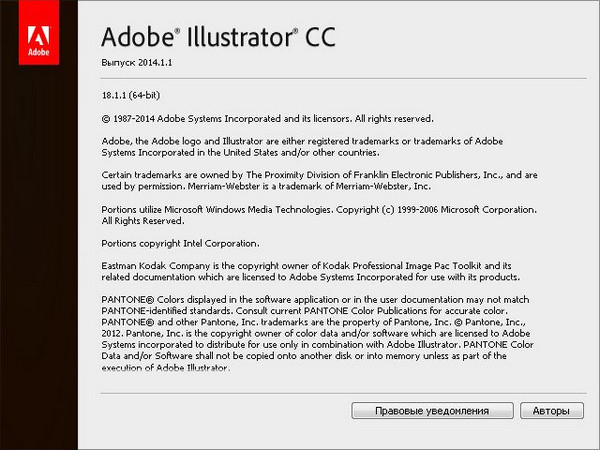
Task: Click the 1987-2014 Adobe Systems copyright line
Action: (x=266, y=118)
